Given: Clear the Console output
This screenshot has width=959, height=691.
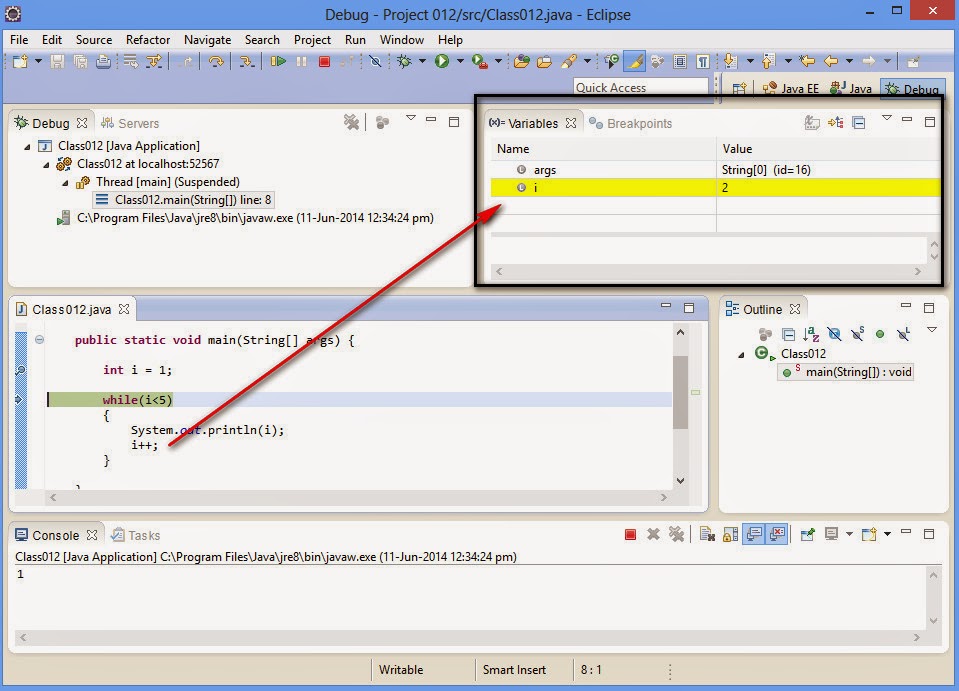Looking at the screenshot, I should click(x=706, y=534).
